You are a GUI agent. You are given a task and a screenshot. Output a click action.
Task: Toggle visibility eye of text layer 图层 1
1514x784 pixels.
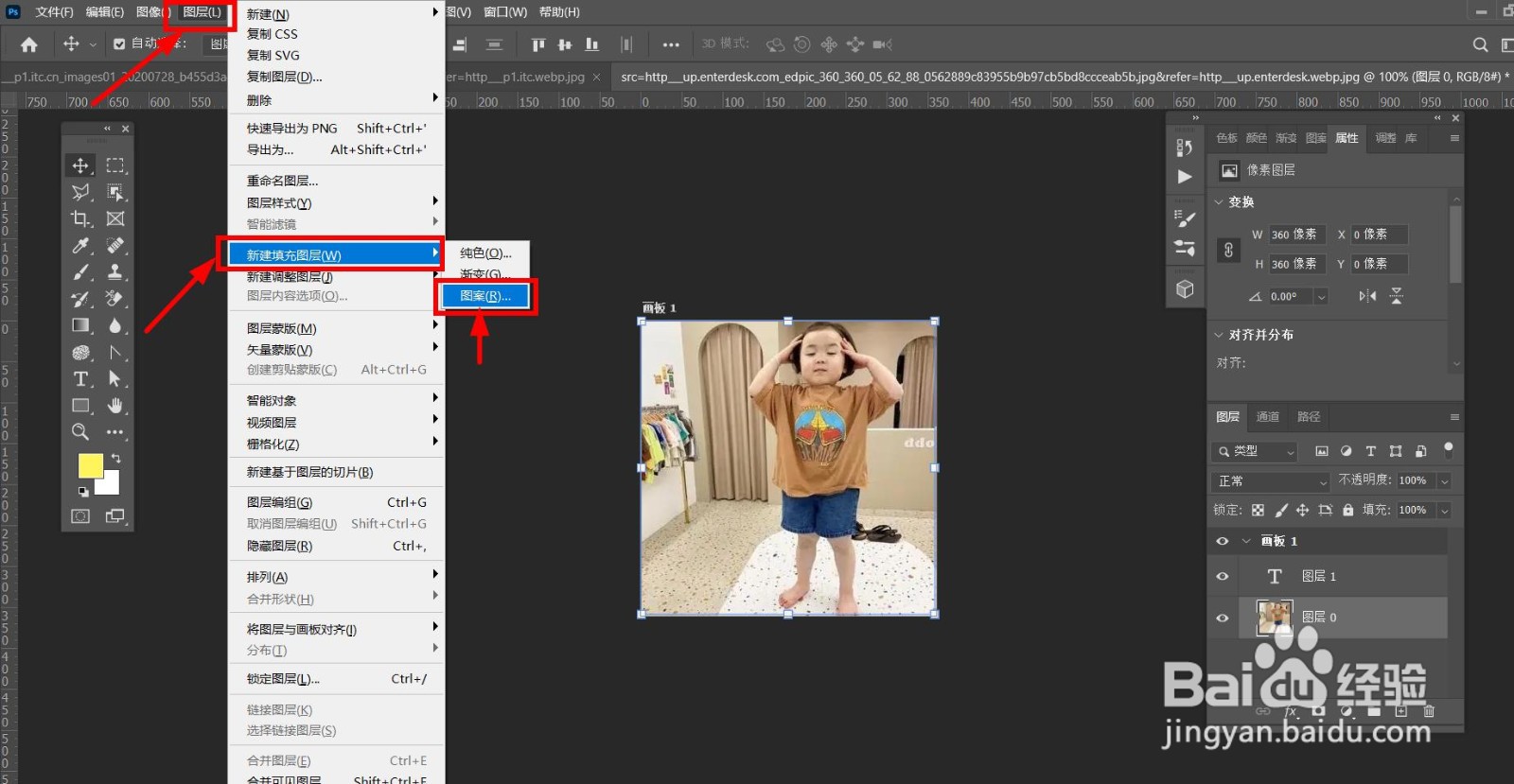[x=1223, y=576]
